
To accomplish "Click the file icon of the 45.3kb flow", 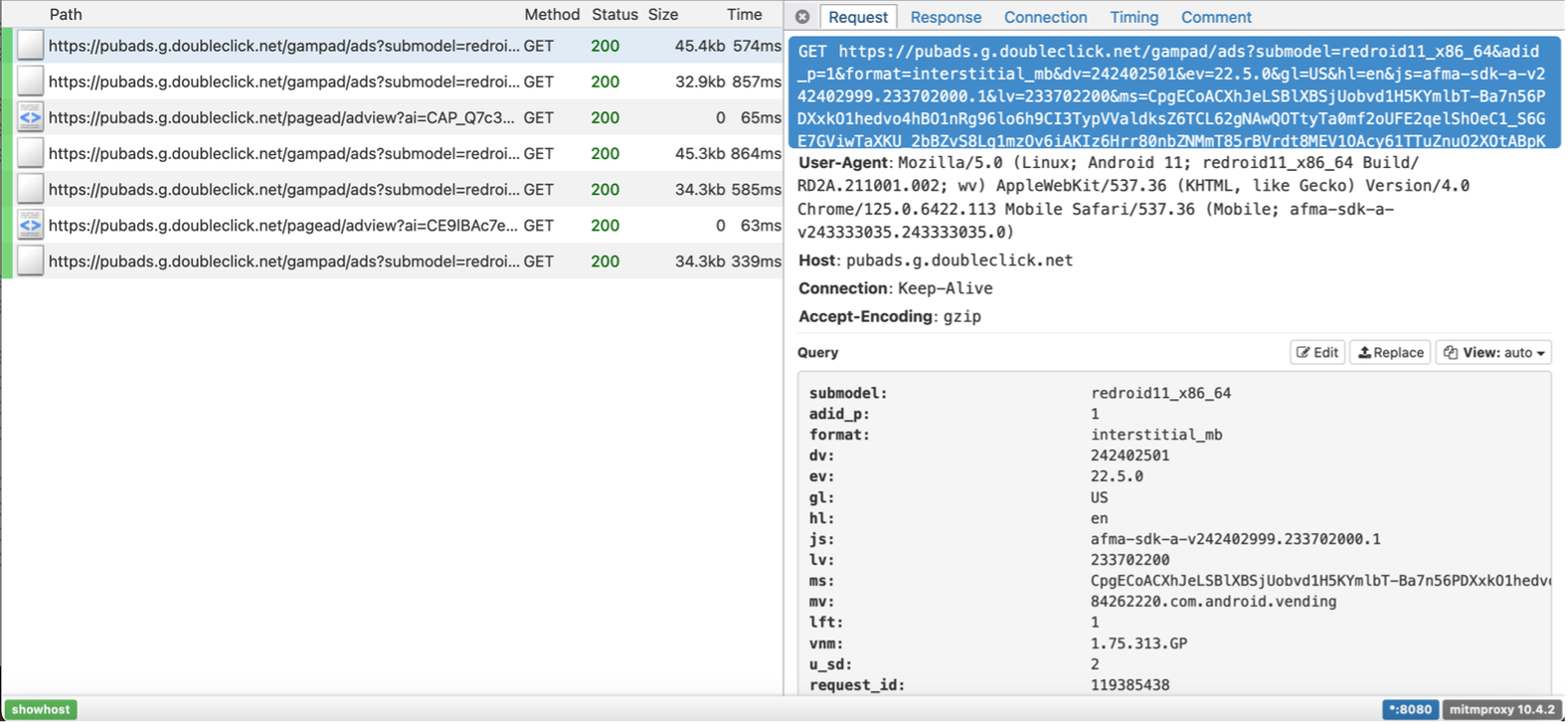I will 31,153.
